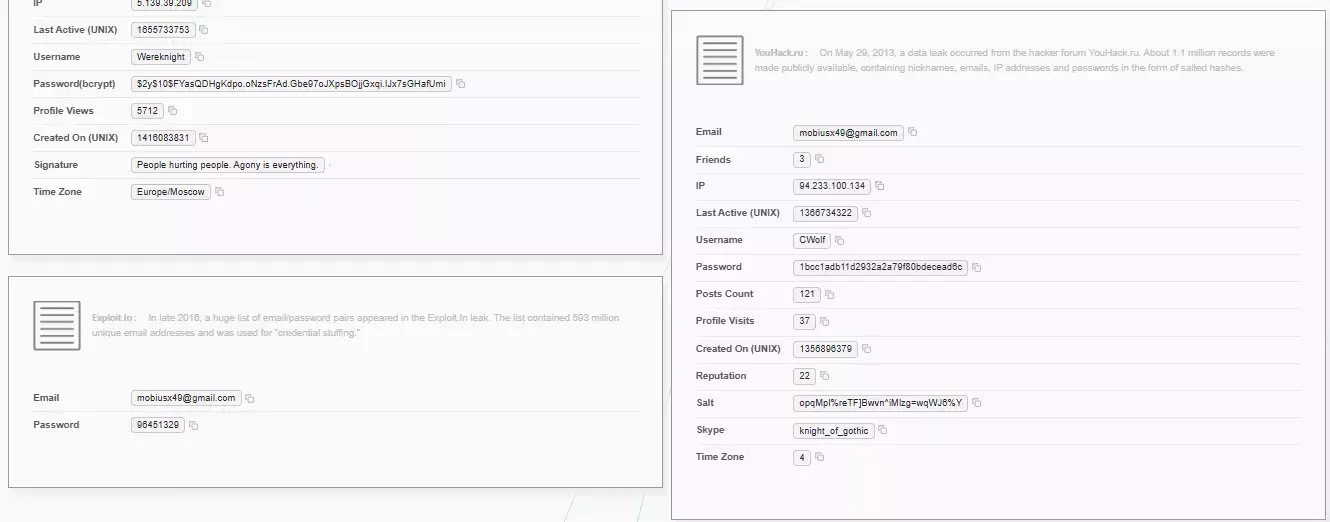This screenshot has width=1330, height=522.
Task: Copy the bcrypt password hash
Action: click(x=461, y=84)
